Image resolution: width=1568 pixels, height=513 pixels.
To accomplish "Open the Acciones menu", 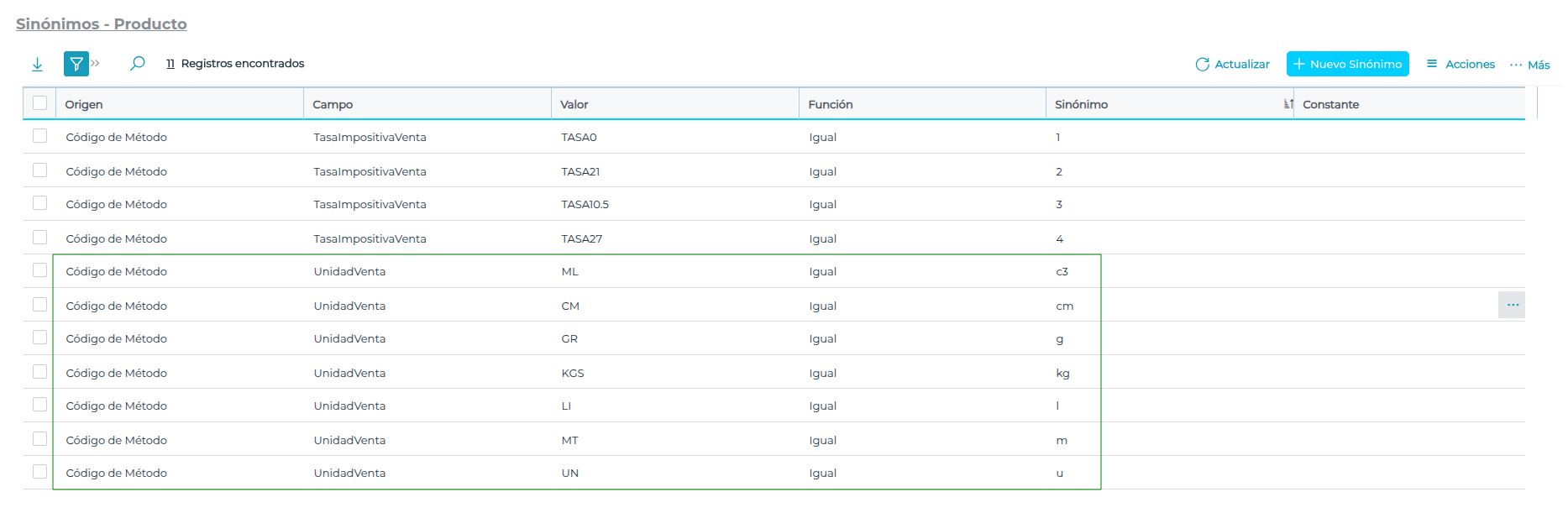I will pyautogui.click(x=1460, y=64).
